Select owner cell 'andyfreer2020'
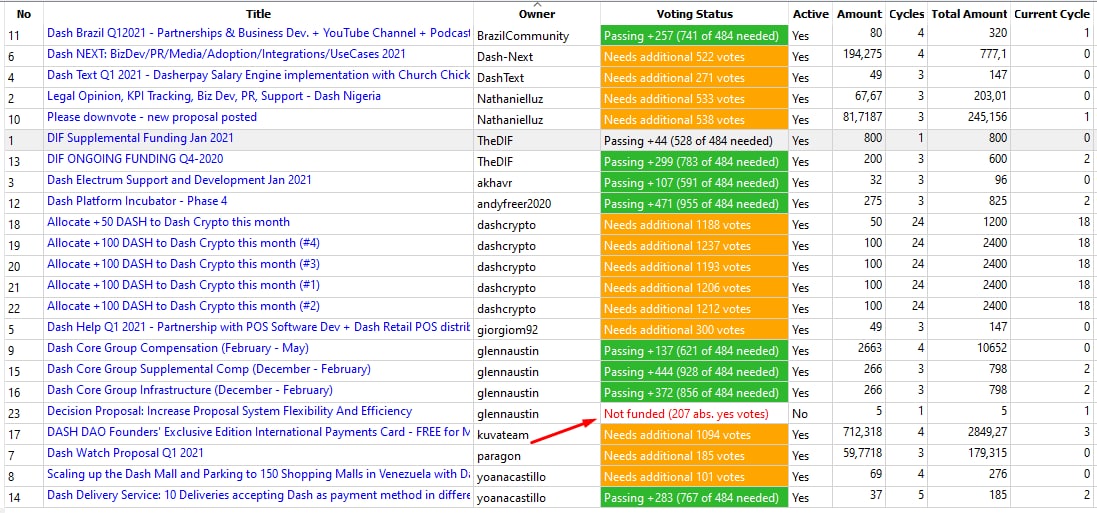The height and width of the screenshot is (513, 1097). pyautogui.click(x=537, y=204)
